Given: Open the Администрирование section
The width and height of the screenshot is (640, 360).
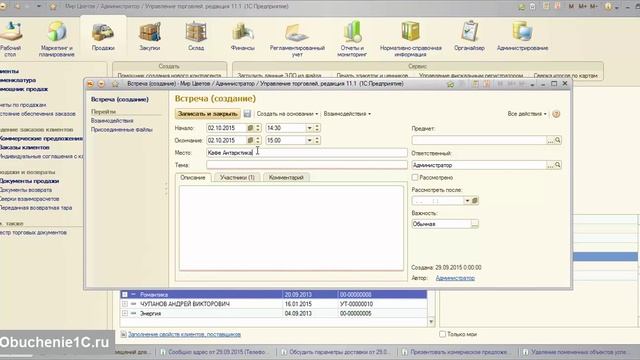Looking at the screenshot, I should (x=522, y=37).
